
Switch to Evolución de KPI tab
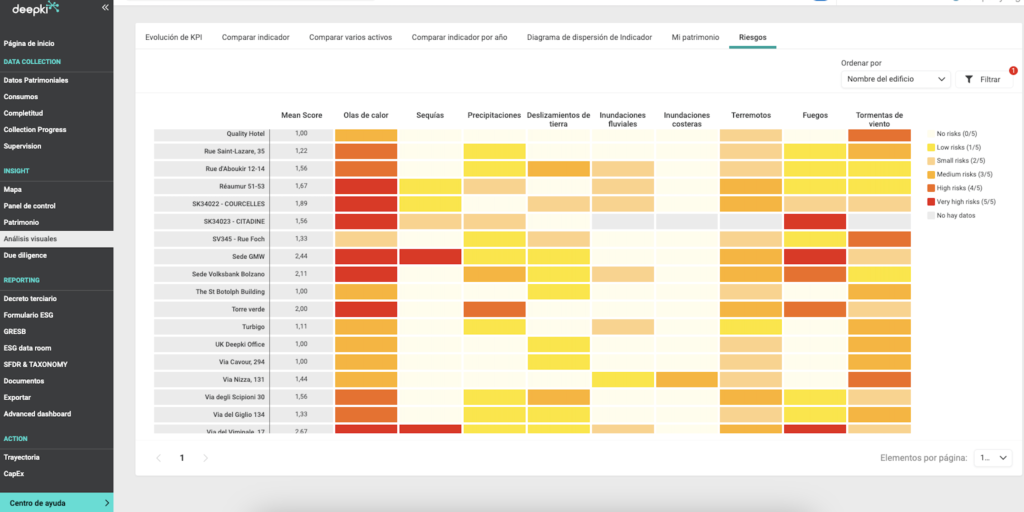173,37
